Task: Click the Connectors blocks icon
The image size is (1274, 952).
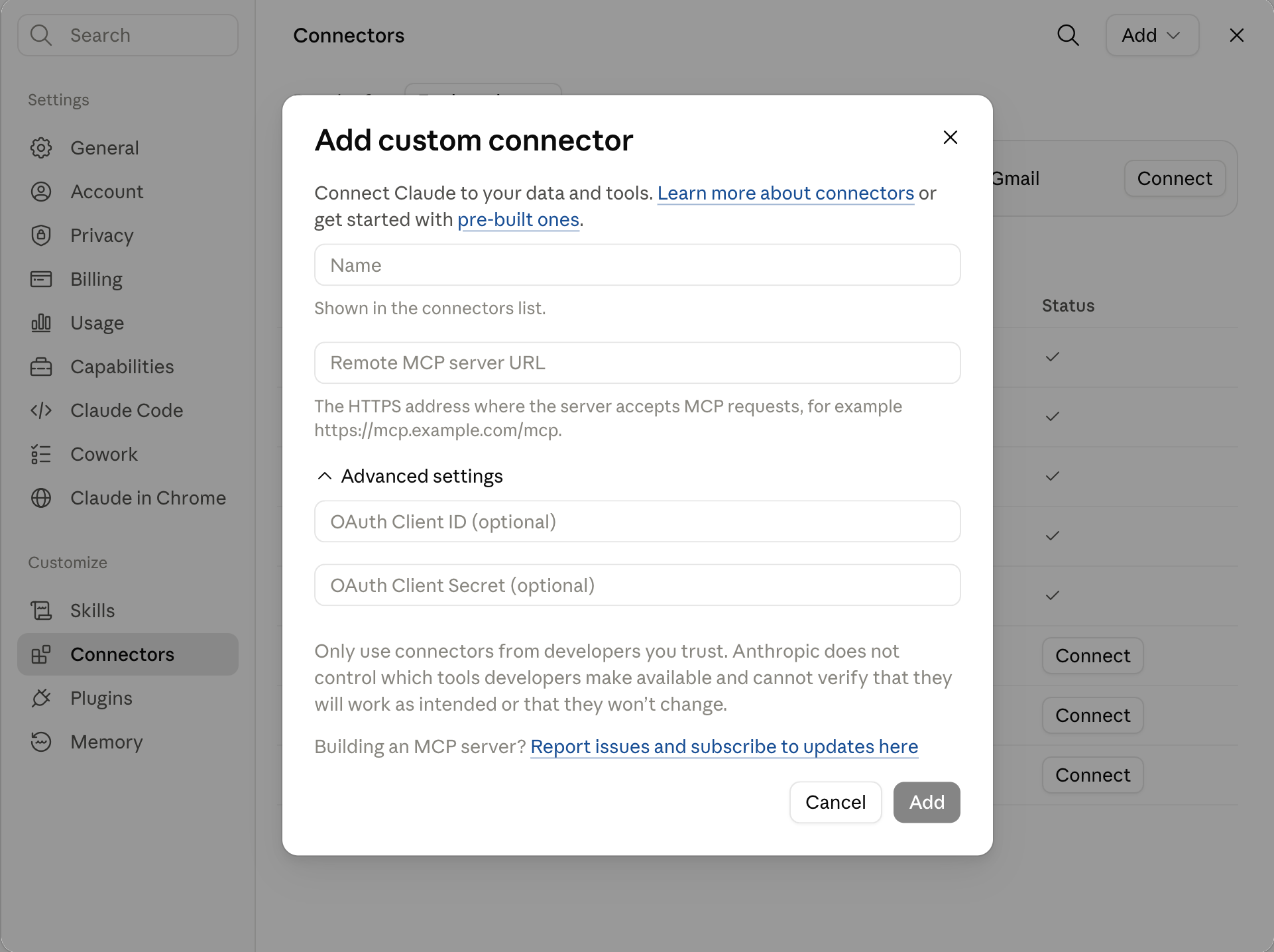Action: [41, 654]
